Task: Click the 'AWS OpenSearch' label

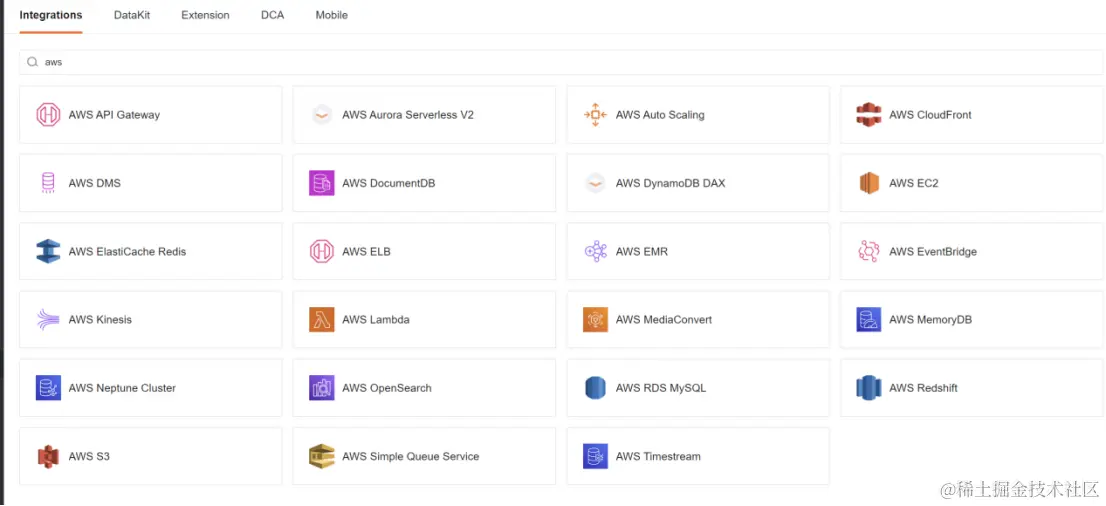Action: tap(387, 388)
